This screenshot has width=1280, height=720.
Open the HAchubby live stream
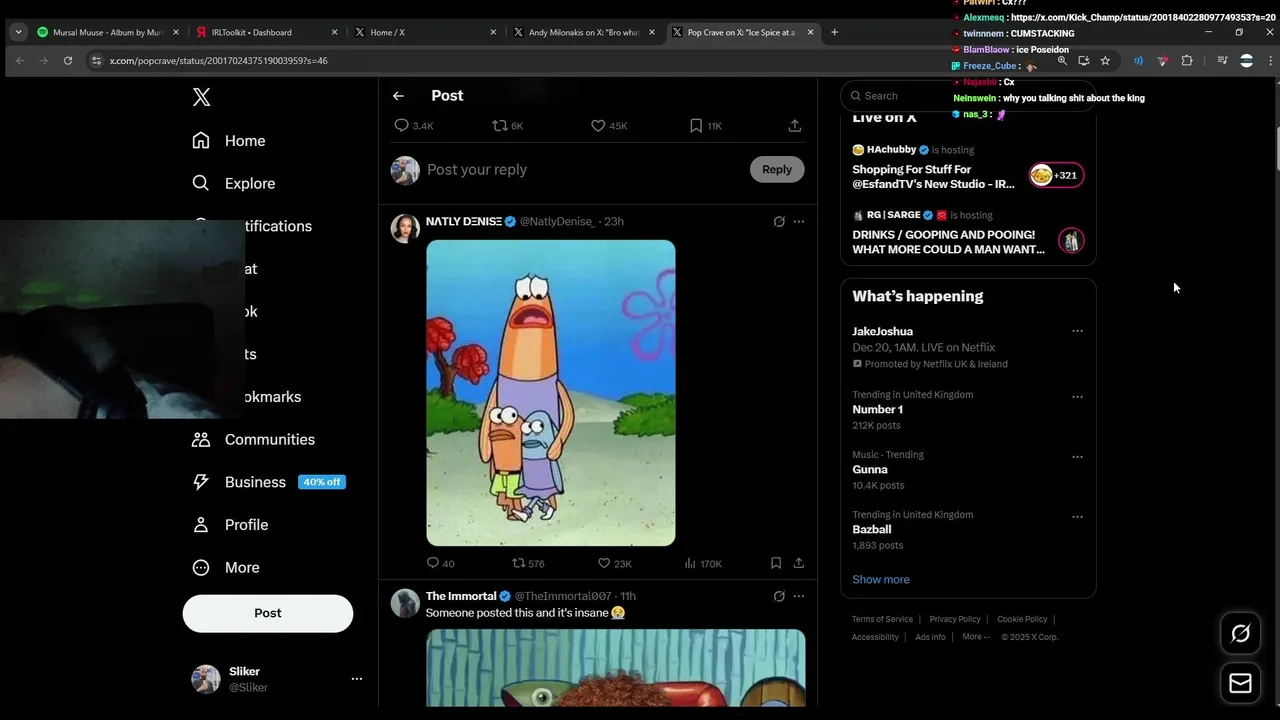tap(968, 167)
